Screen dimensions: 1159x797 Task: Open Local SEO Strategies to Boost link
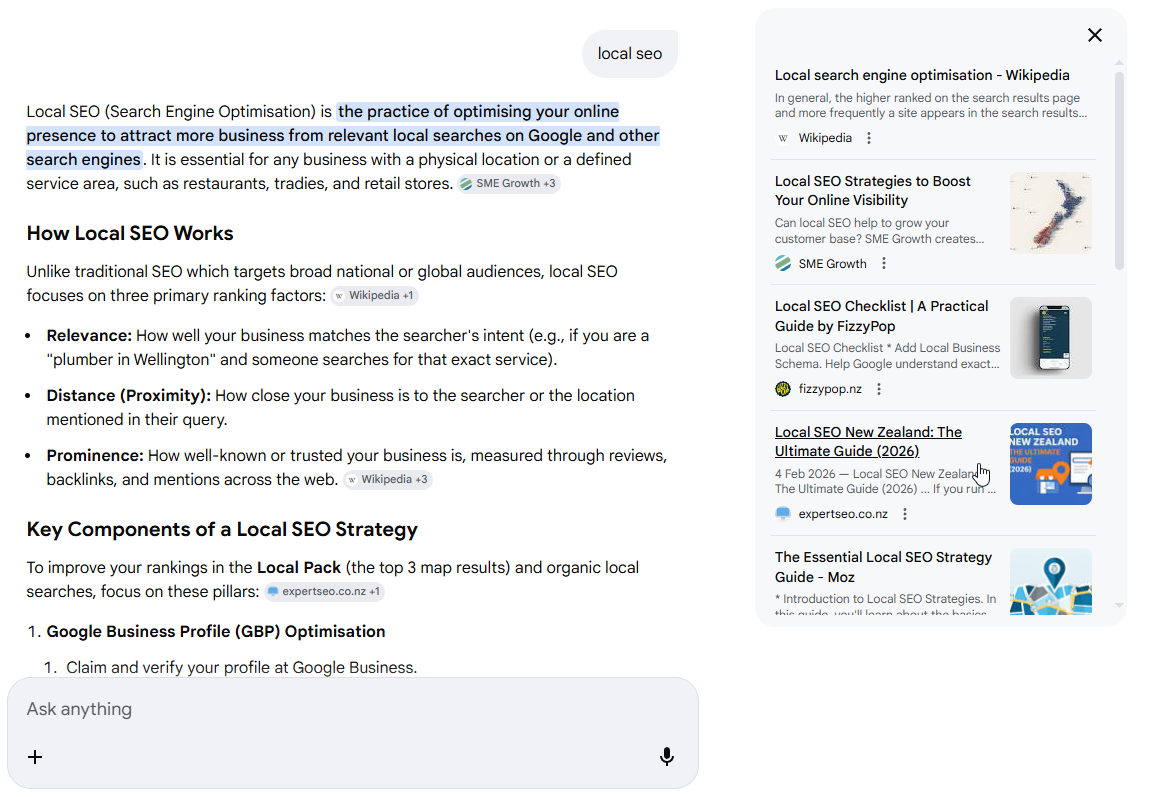(872, 191)
